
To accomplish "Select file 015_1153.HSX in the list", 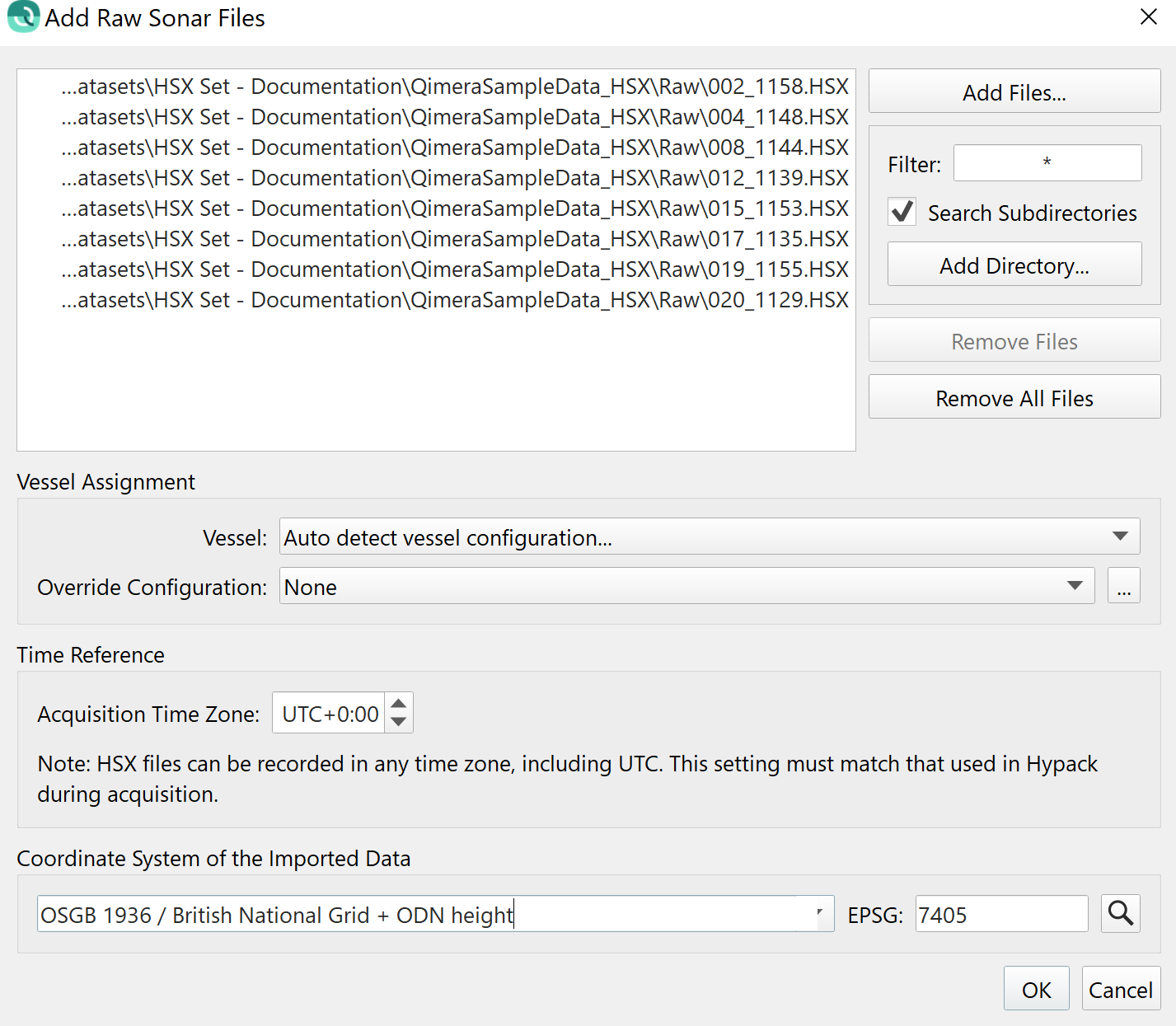I will click(x=454, y=208).
